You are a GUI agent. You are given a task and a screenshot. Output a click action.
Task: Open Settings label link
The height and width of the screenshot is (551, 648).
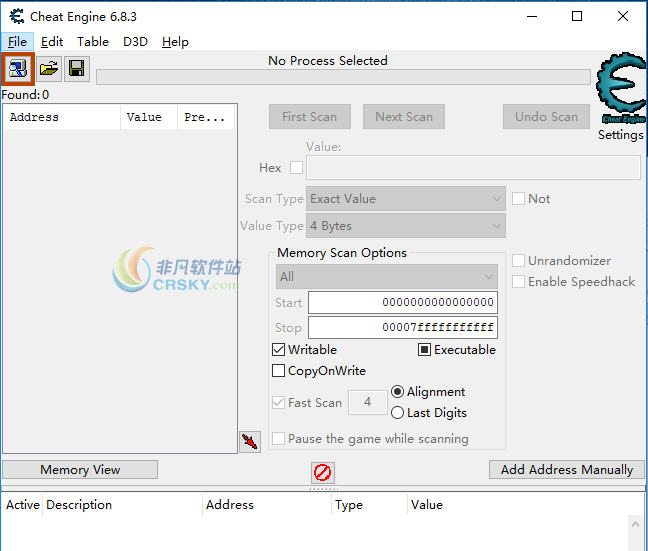click(621, 135)
